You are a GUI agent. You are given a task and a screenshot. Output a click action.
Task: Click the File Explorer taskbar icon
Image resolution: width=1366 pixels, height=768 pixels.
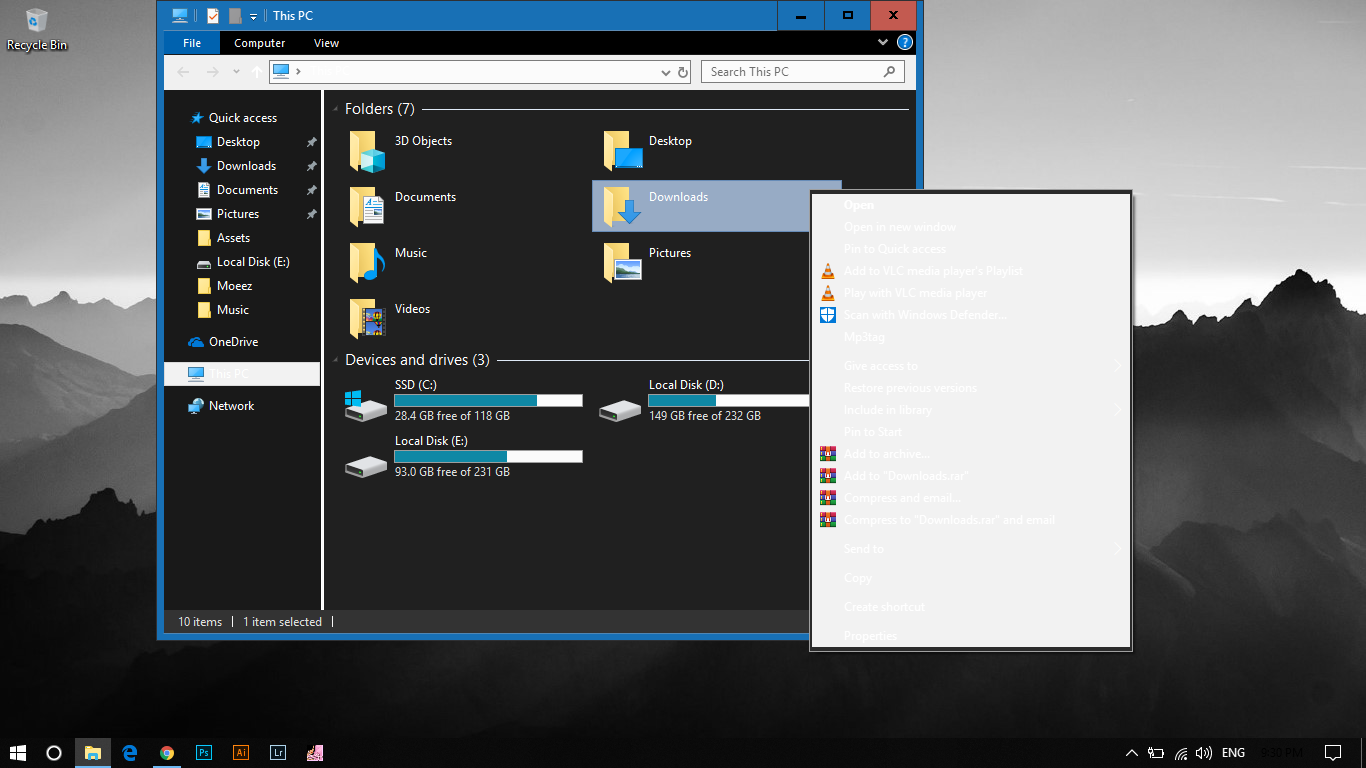(93, 752)
